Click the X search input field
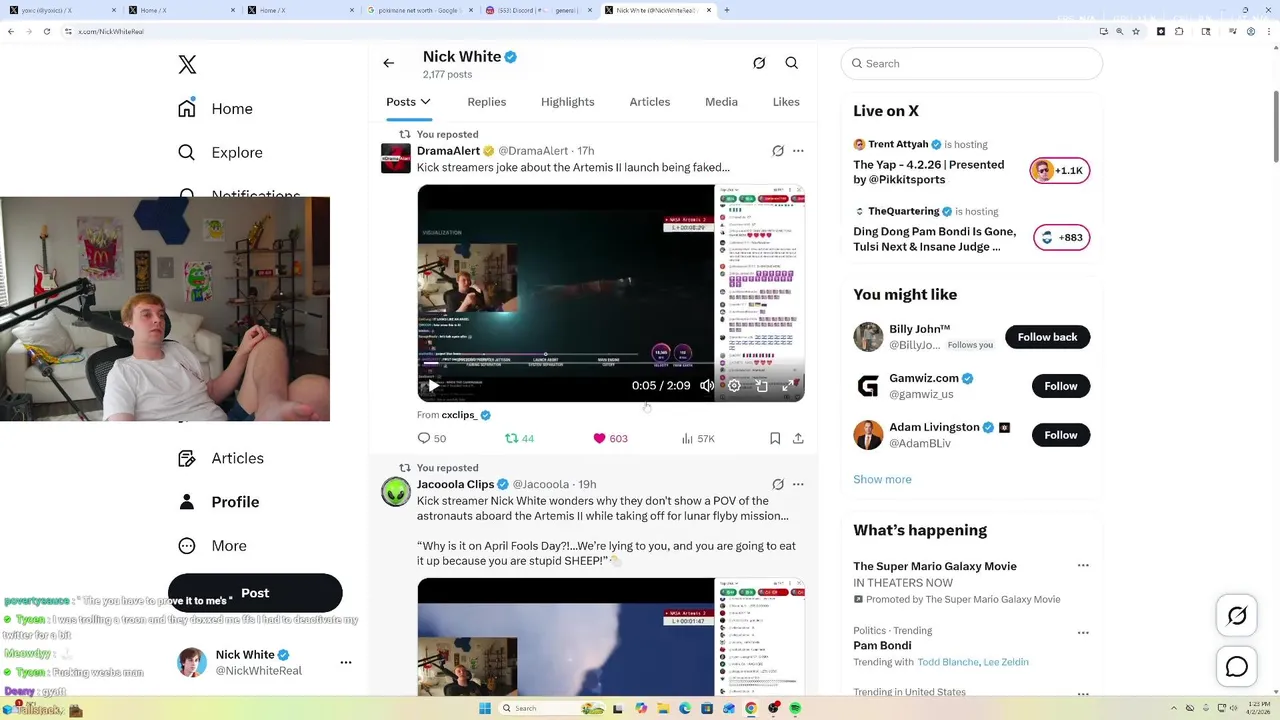1280x720 pixels. [972, 63]
